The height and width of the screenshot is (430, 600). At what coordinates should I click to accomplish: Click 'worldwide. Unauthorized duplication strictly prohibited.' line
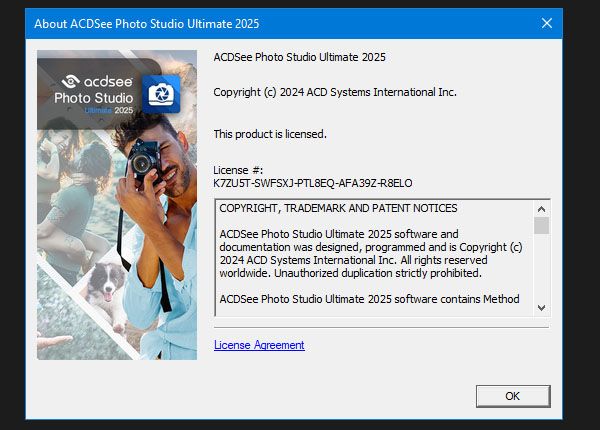(350, 273)
